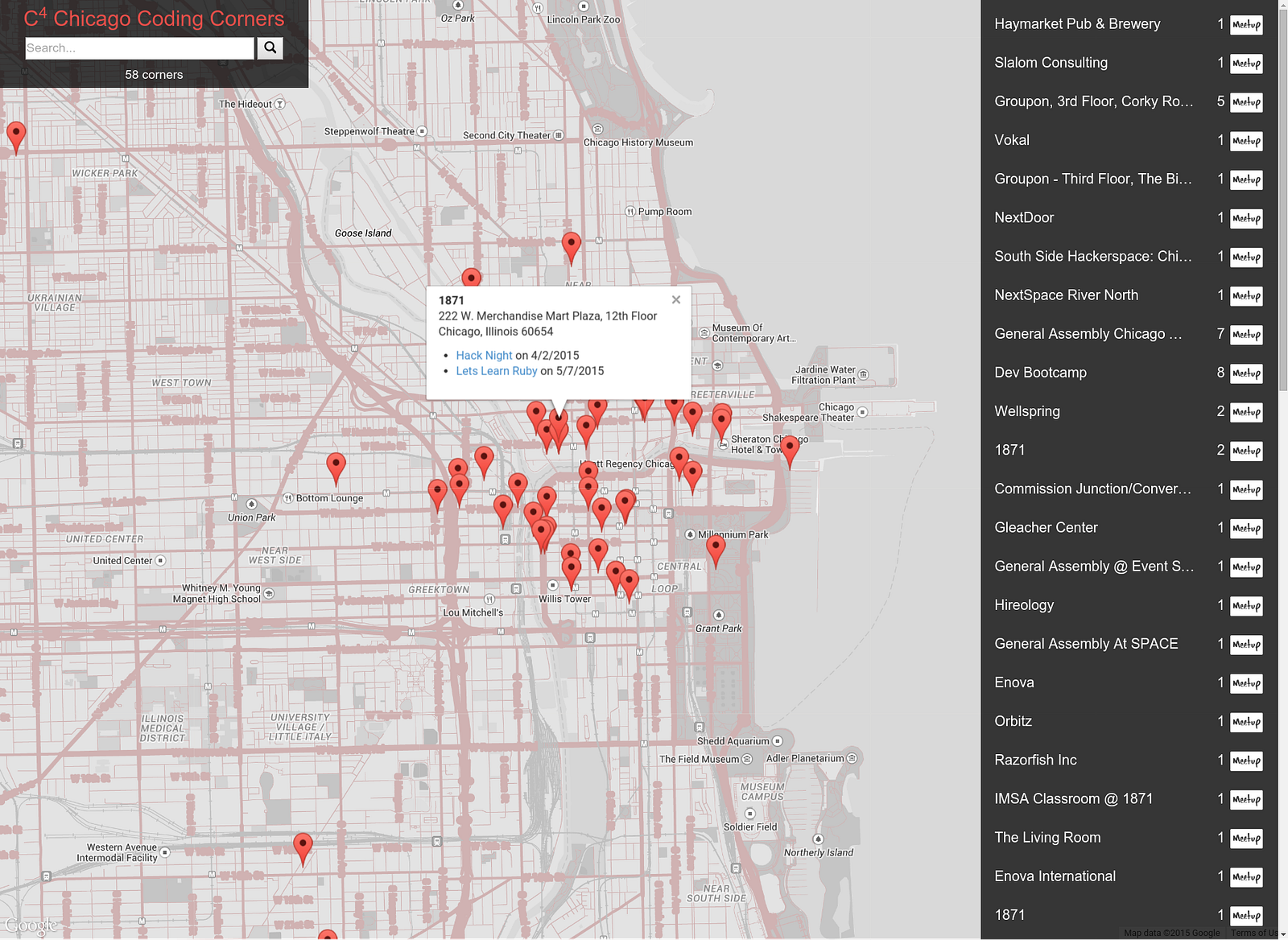Select Dev Bootcamp in the corners list
1288x940 pixels.
click(1040, 373)
